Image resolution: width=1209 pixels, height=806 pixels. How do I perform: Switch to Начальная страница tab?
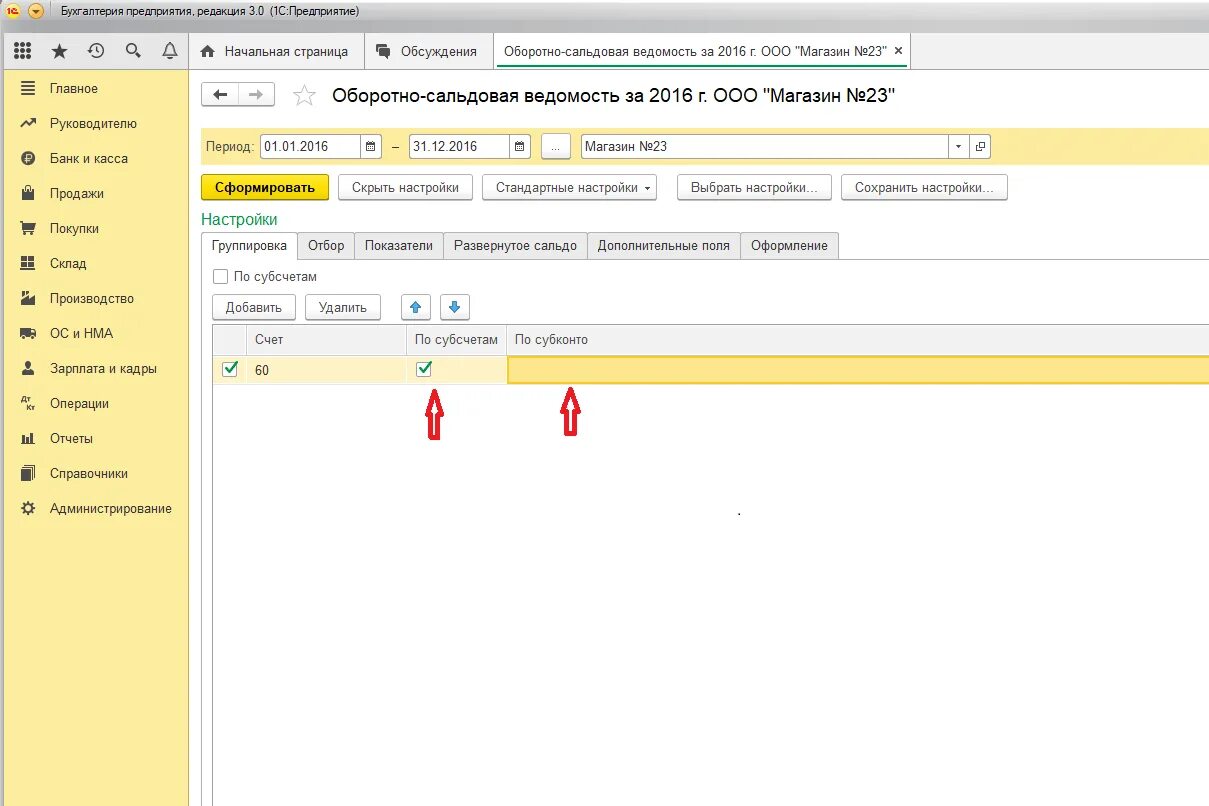276,51
